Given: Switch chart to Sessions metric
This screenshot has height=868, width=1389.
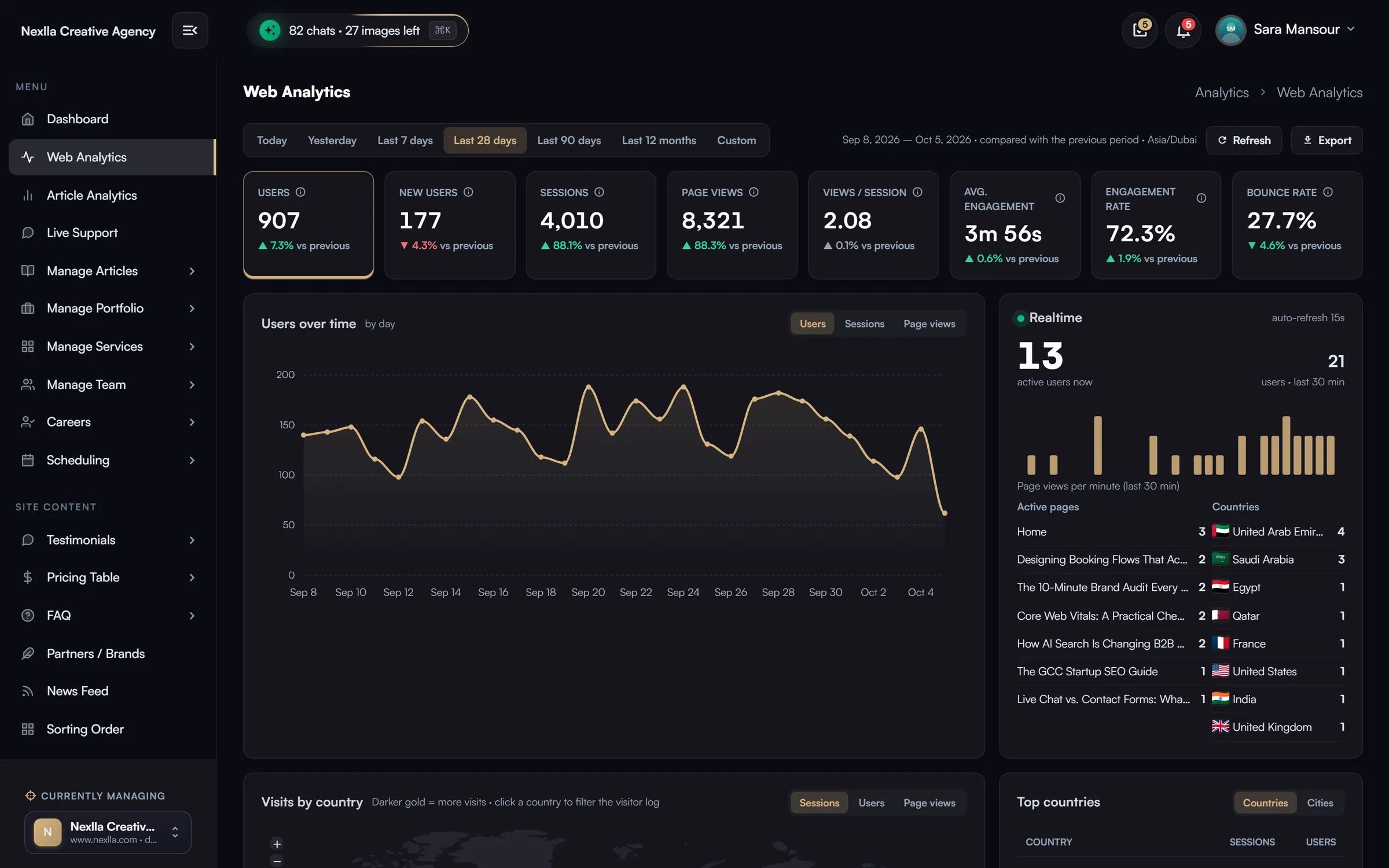Looking at the screenshot, I should point(864,323).
